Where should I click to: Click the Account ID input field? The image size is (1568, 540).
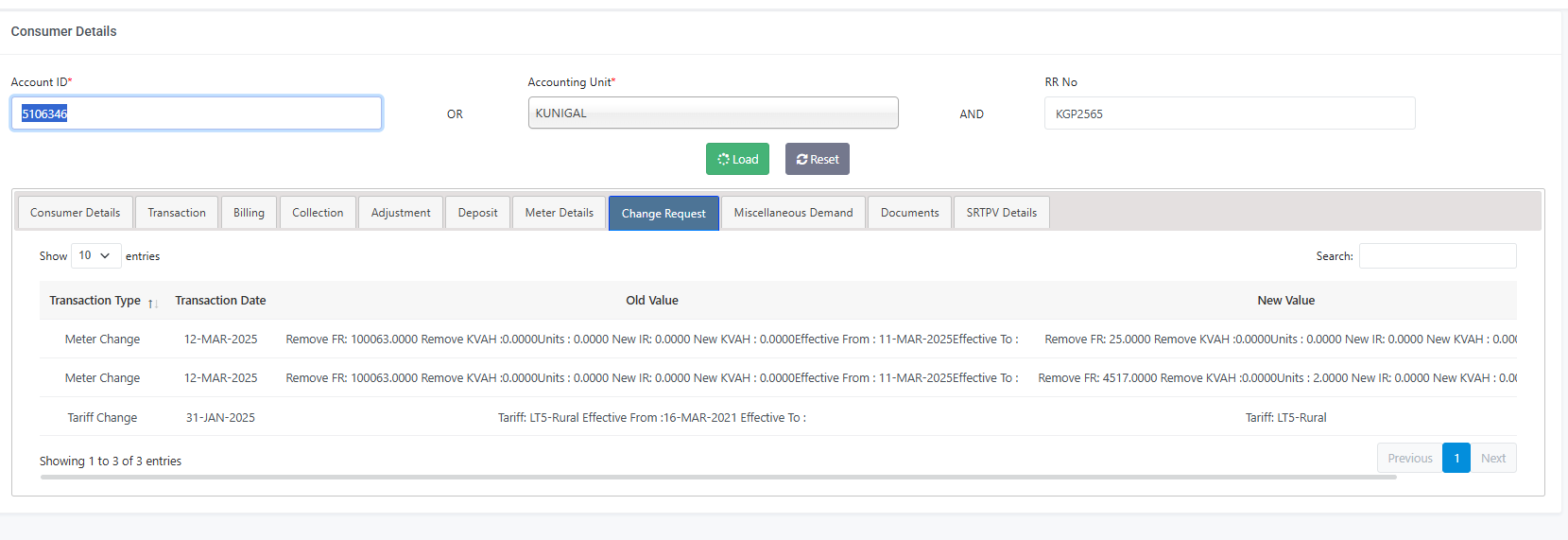point(197,113)
